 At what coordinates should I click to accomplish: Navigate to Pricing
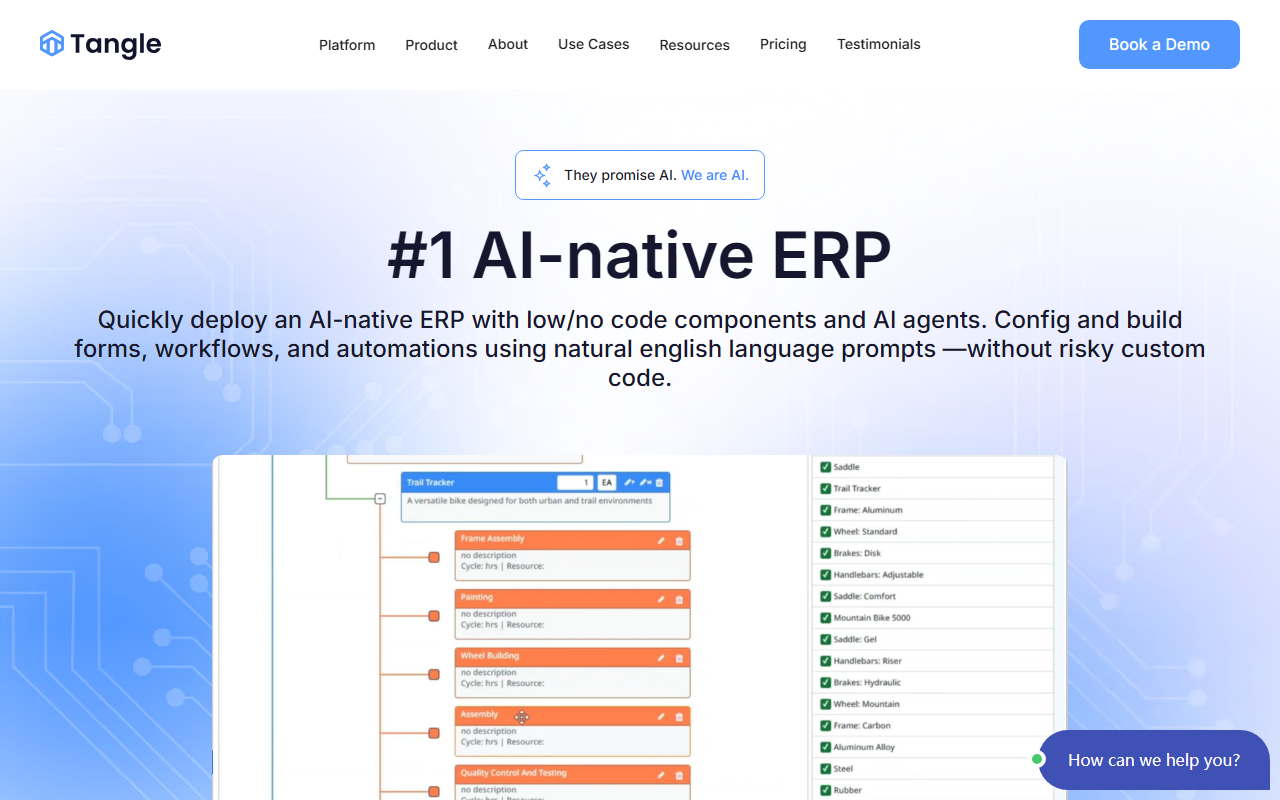(x=783, y=44)
